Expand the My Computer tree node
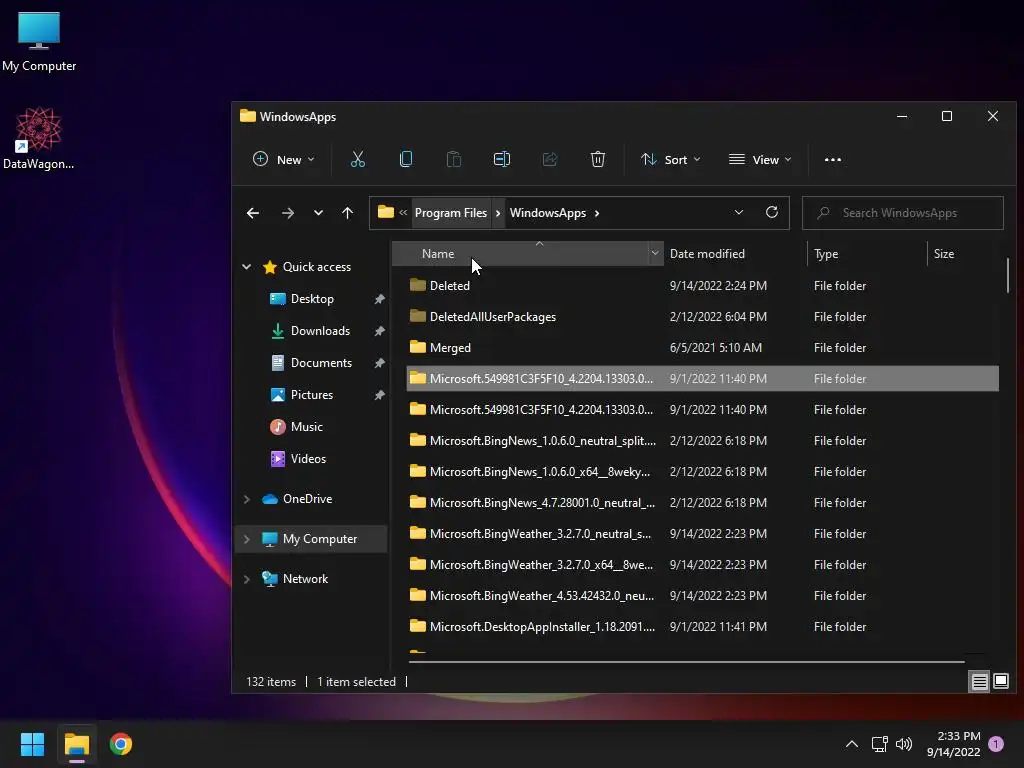This screenshot has width=1024, height=768. pos(247,539)
